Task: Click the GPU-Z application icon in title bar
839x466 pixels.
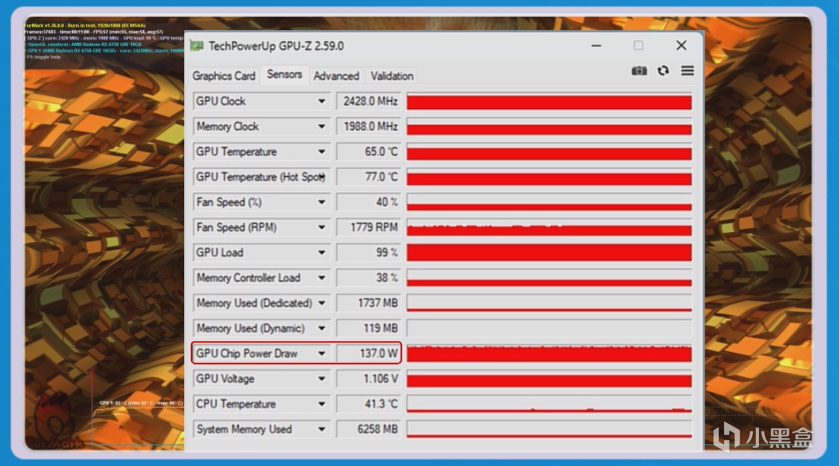Action: pyautogui.click(x=197, y=46)
